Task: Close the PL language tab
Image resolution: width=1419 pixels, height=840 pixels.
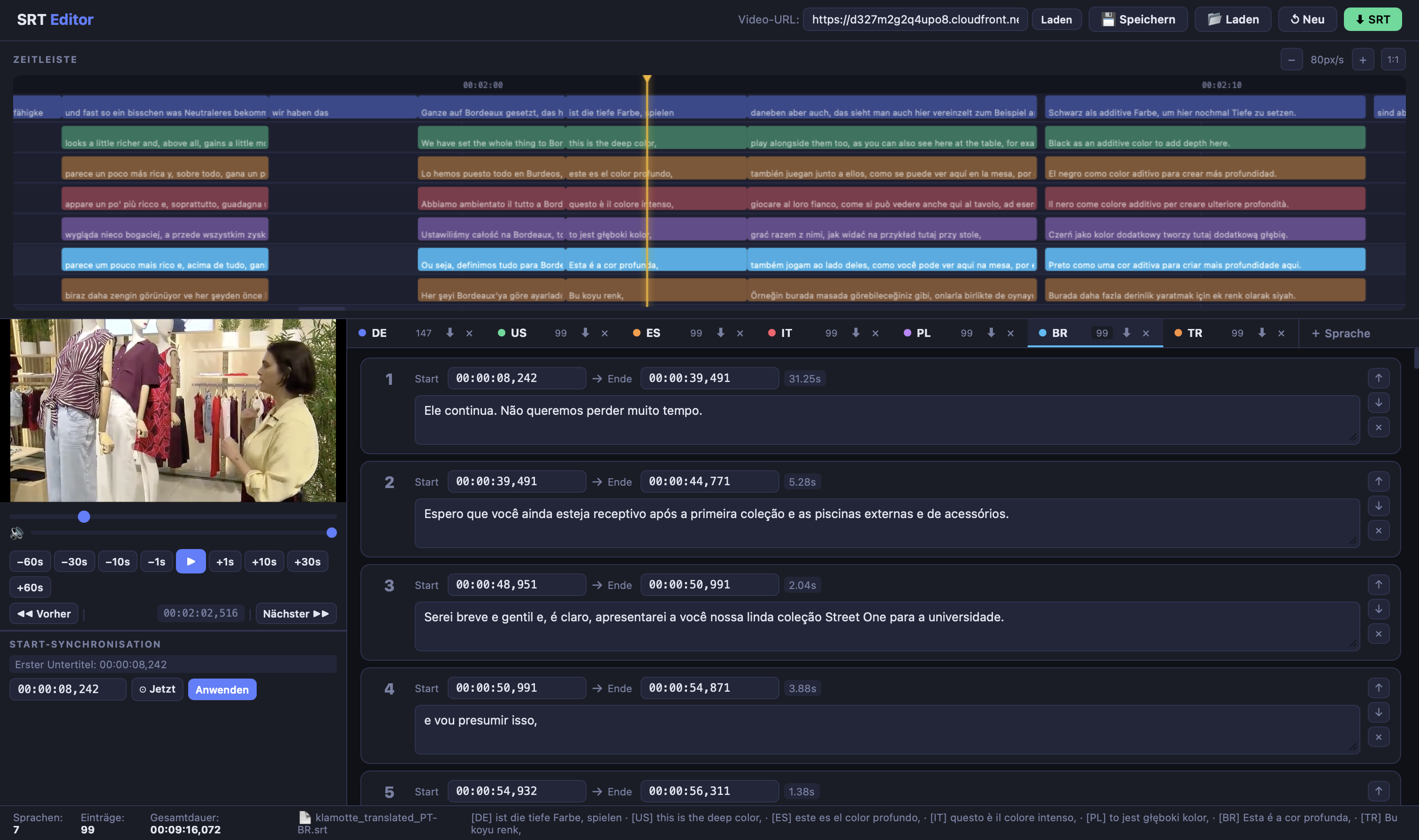Action: coord(1010,333)
